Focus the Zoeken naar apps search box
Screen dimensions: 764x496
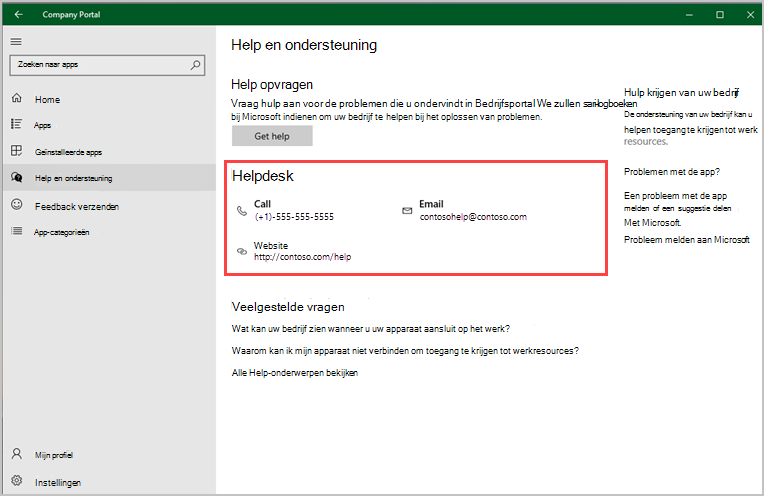(107, 65)
